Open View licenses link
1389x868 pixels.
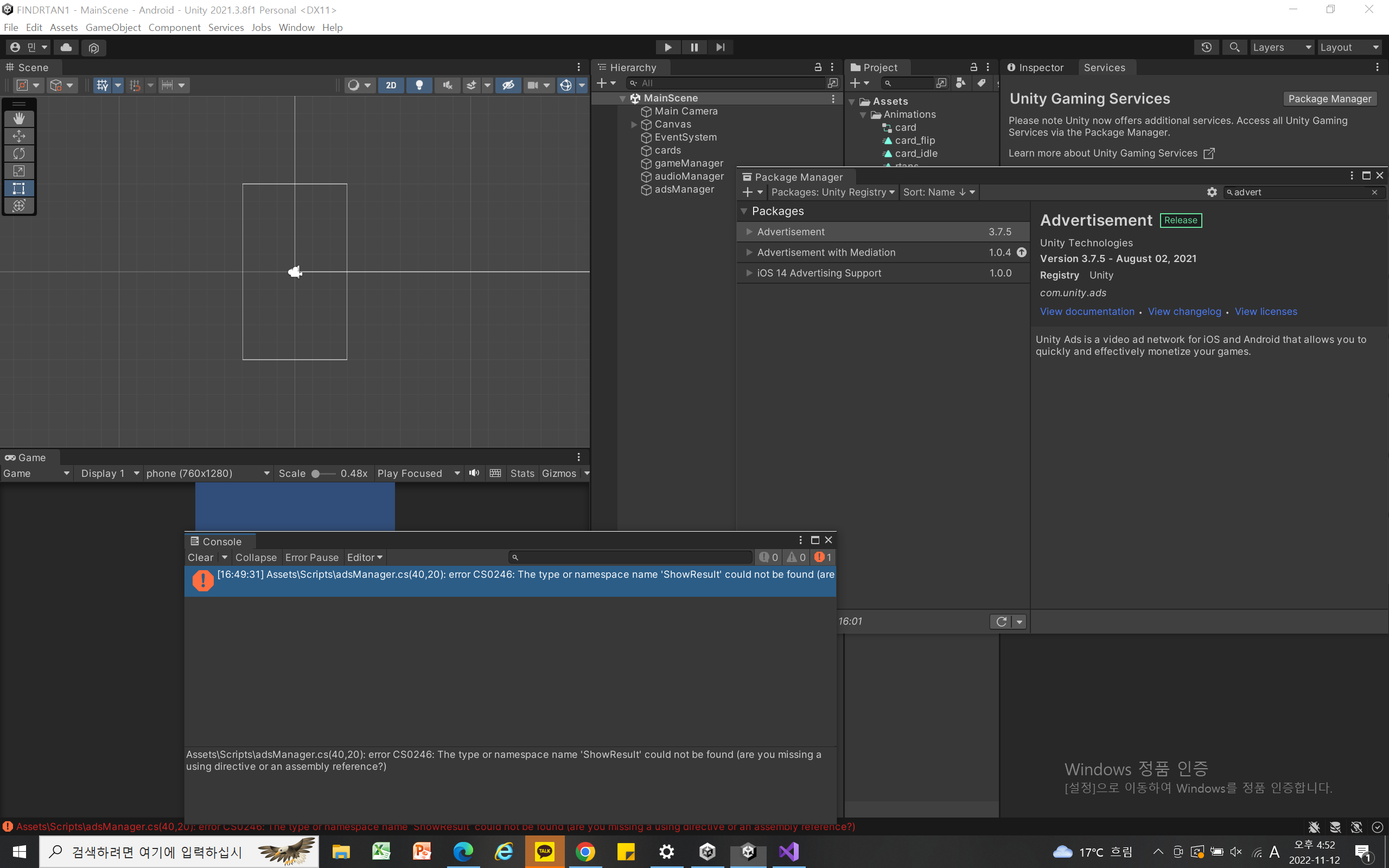(x=1266, y=312)
